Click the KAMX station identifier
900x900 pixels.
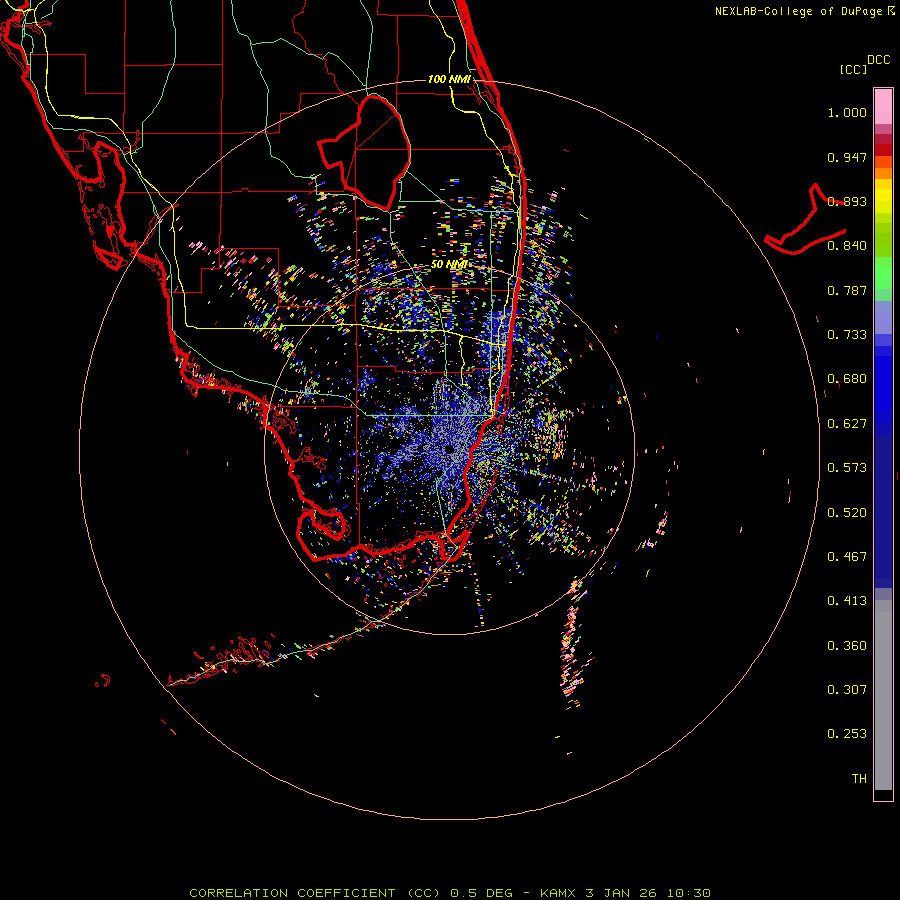(558, 893)
